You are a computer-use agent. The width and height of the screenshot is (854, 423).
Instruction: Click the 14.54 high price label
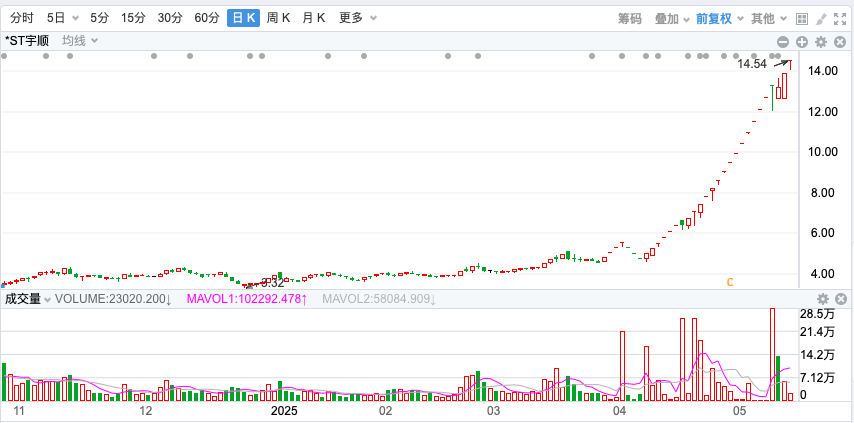[752, 64]
